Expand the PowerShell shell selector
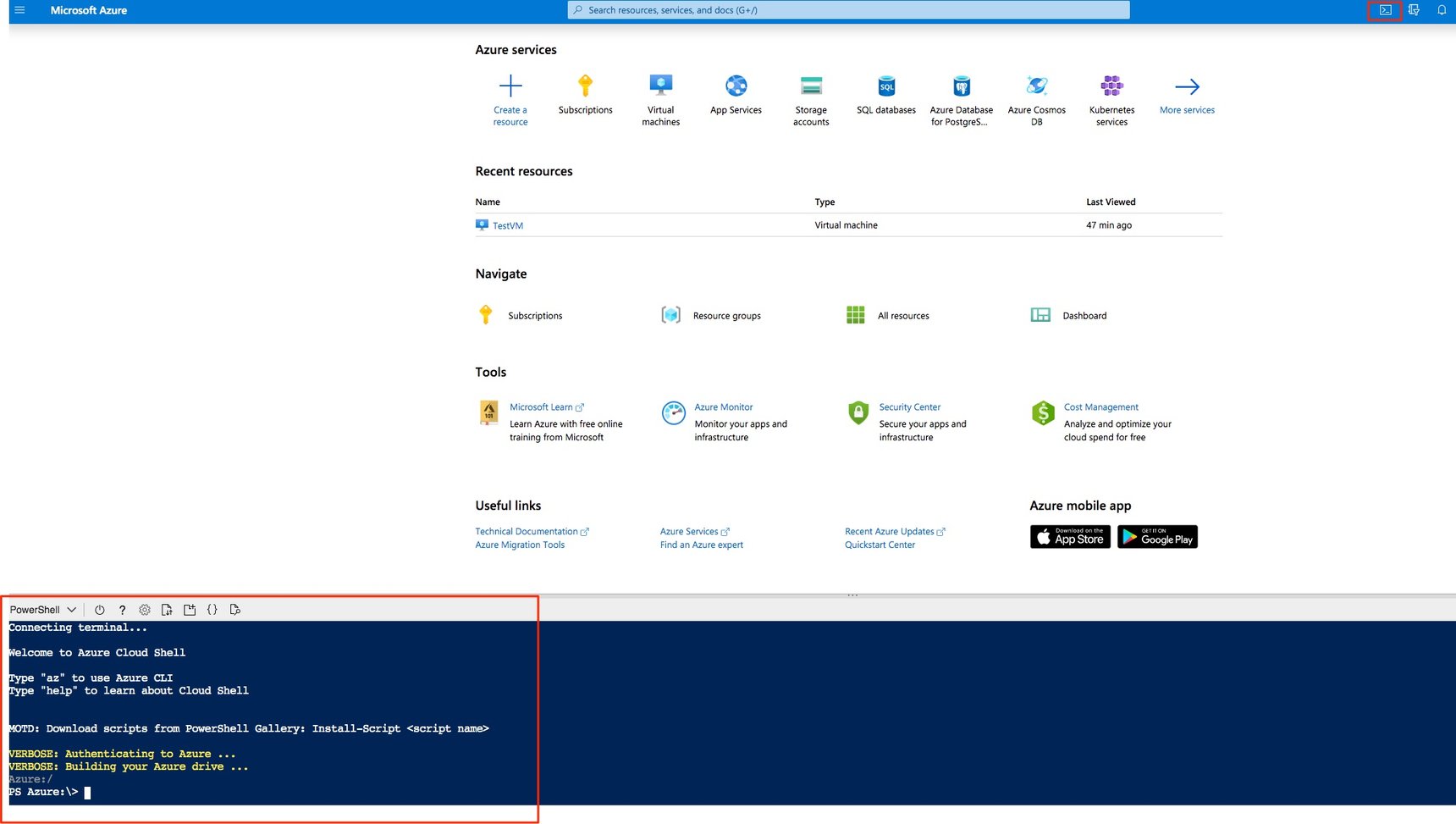 [x=42, y=609]
